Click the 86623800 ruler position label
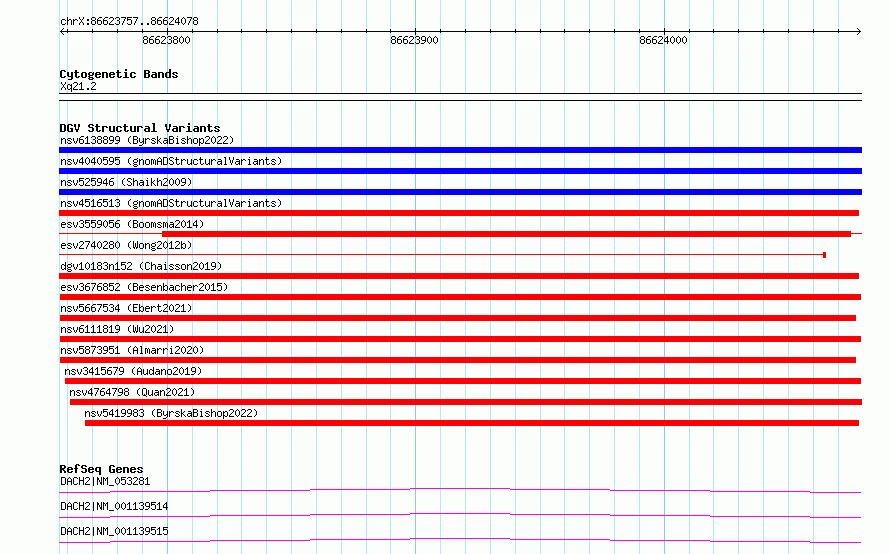Image resolution: width=890 pixels, height=554 pixels. (166, 40)
